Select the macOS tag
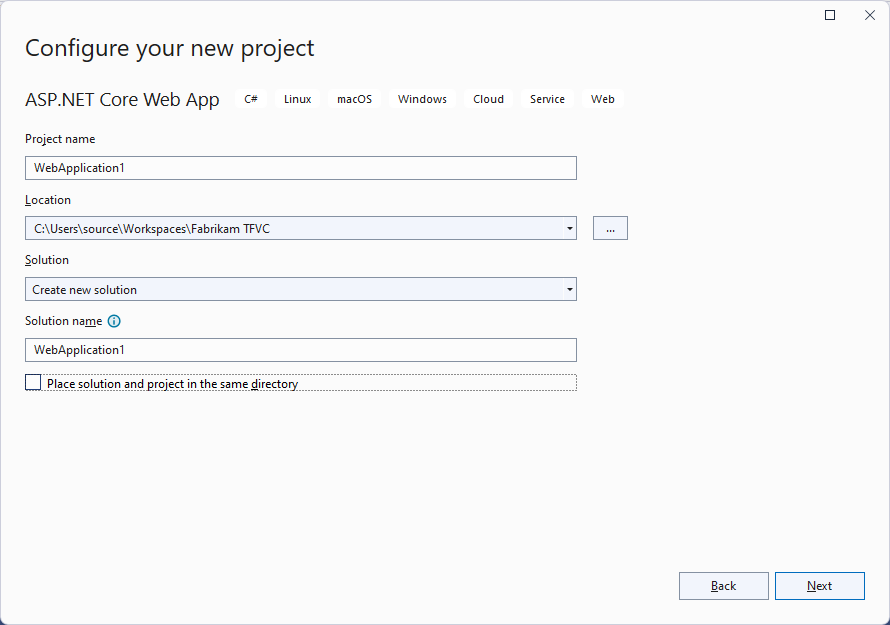Image resolution: width=890 pixels, height=625 pixels. 354,99
